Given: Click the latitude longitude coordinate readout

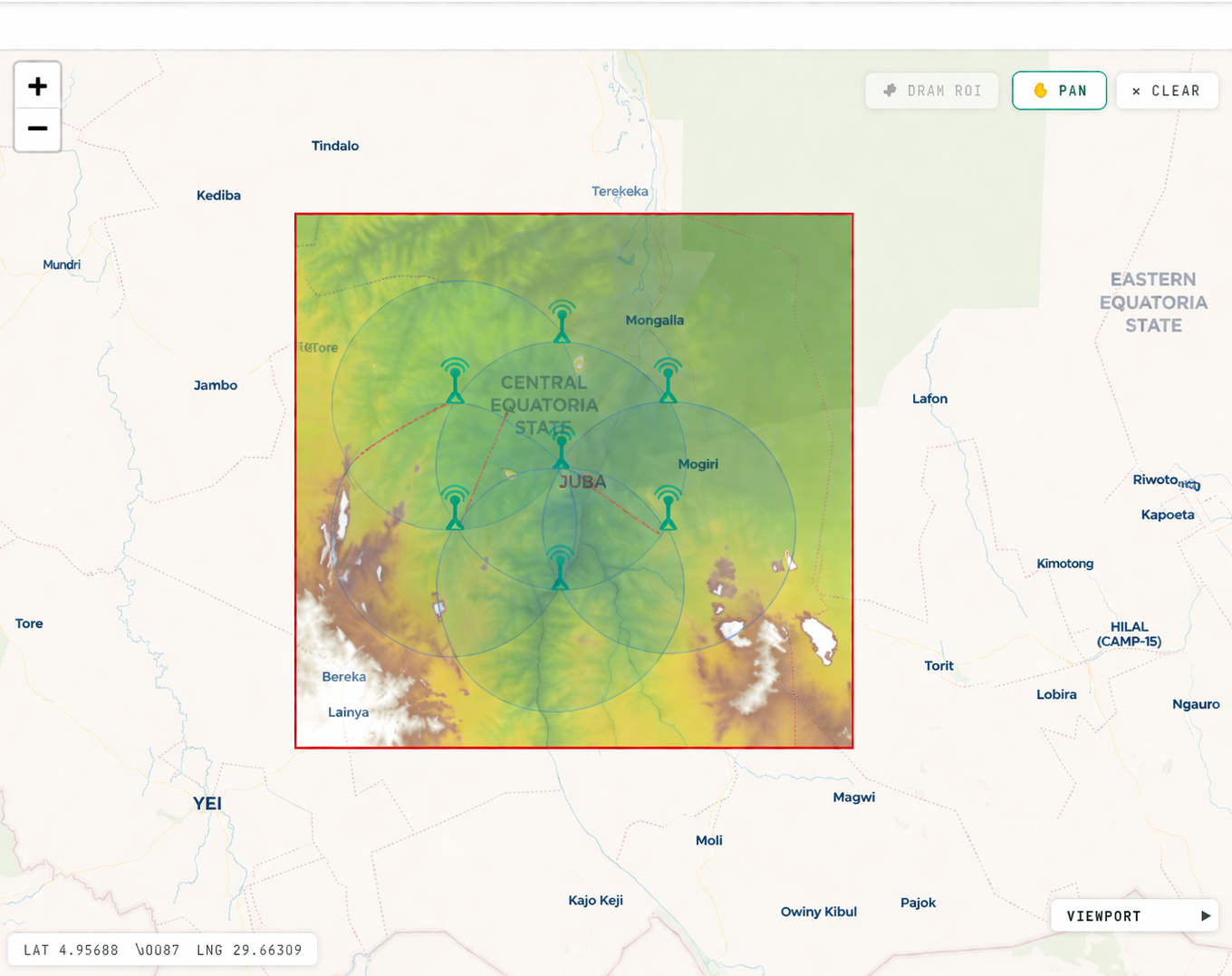Looking at the screenshot, I should coord(163,950).
